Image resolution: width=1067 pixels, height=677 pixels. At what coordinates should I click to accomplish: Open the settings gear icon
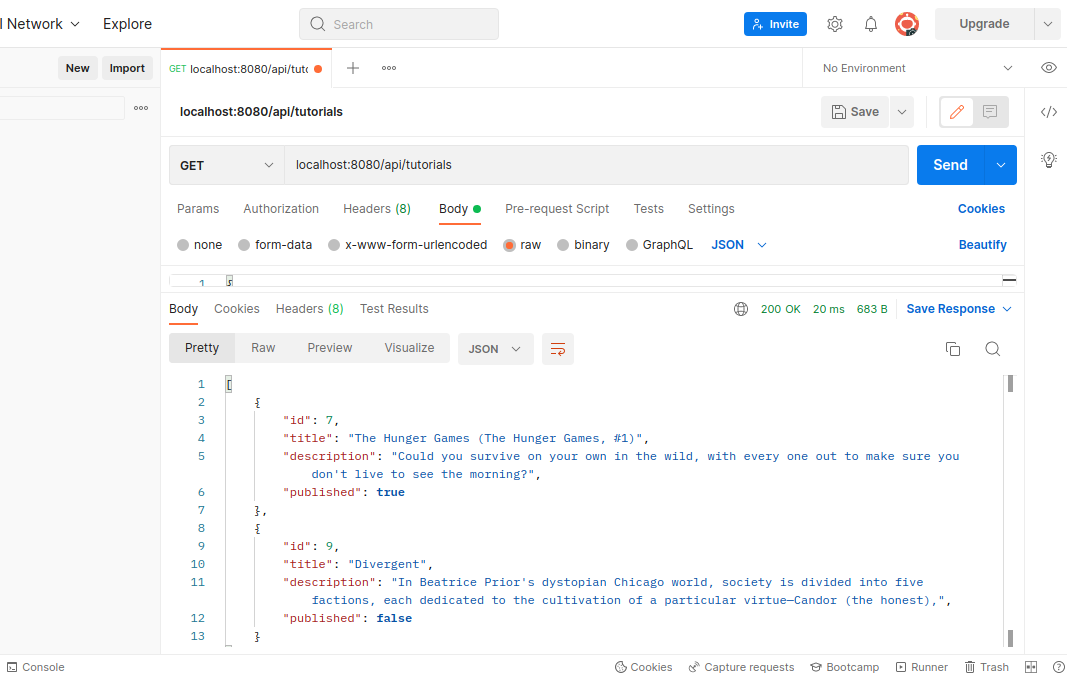(834, 24)
